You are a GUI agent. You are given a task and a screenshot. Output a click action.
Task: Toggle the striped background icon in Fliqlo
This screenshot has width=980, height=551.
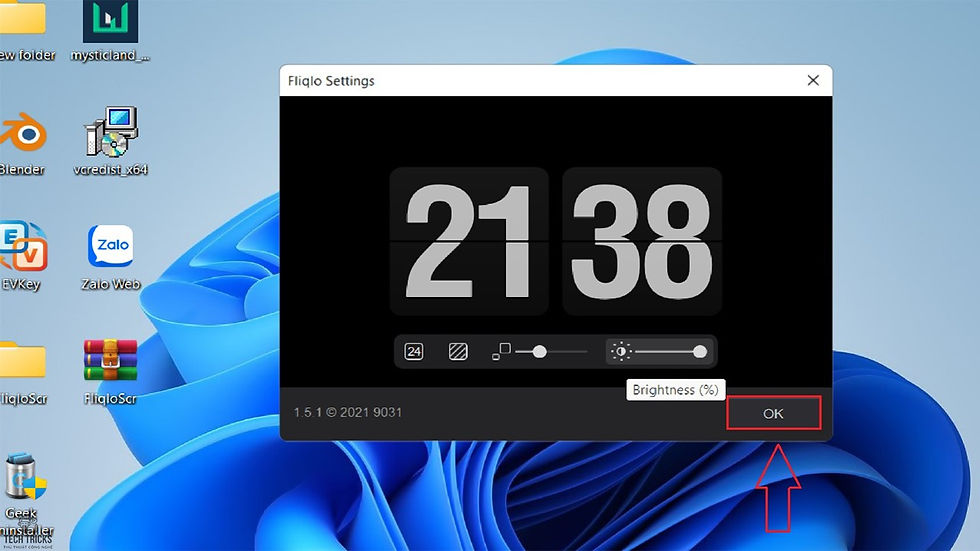[458, 352]
